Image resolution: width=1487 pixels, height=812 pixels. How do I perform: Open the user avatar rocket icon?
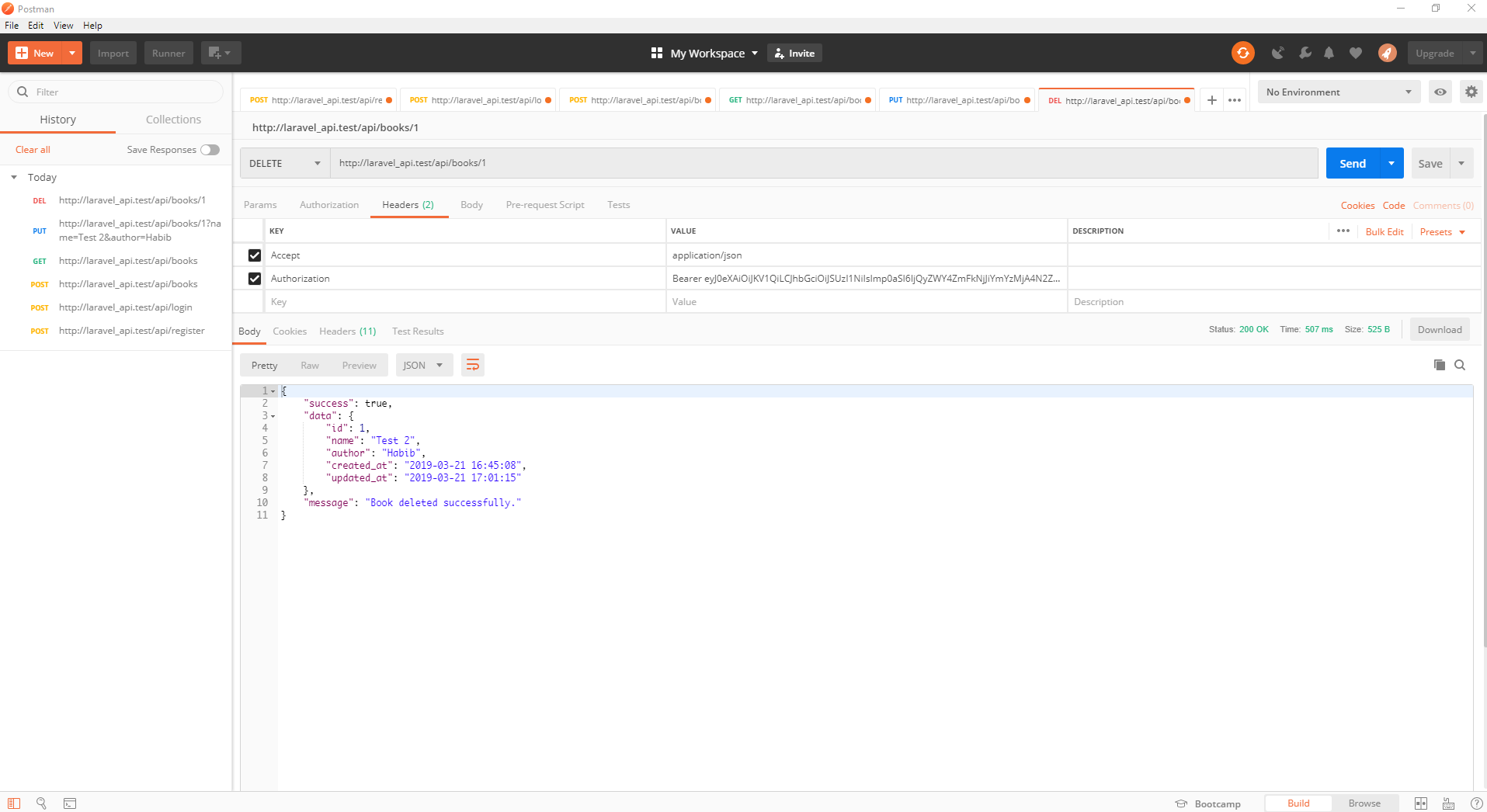pos(1387,53)
